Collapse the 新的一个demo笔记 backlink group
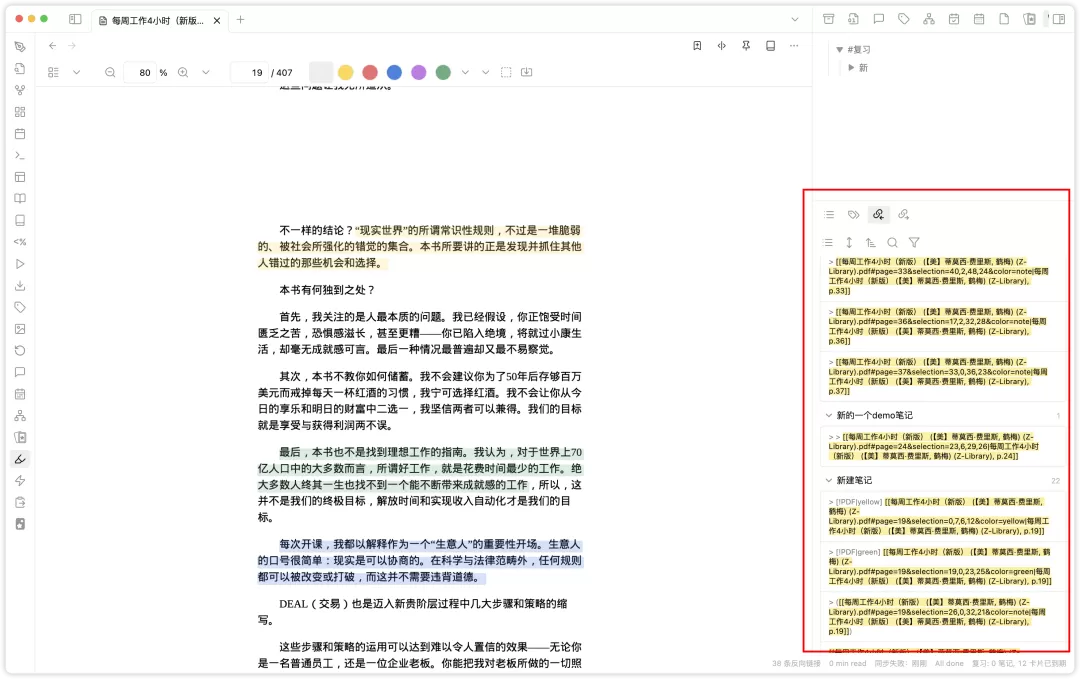The image size is (1080, 679). [829, 415]
